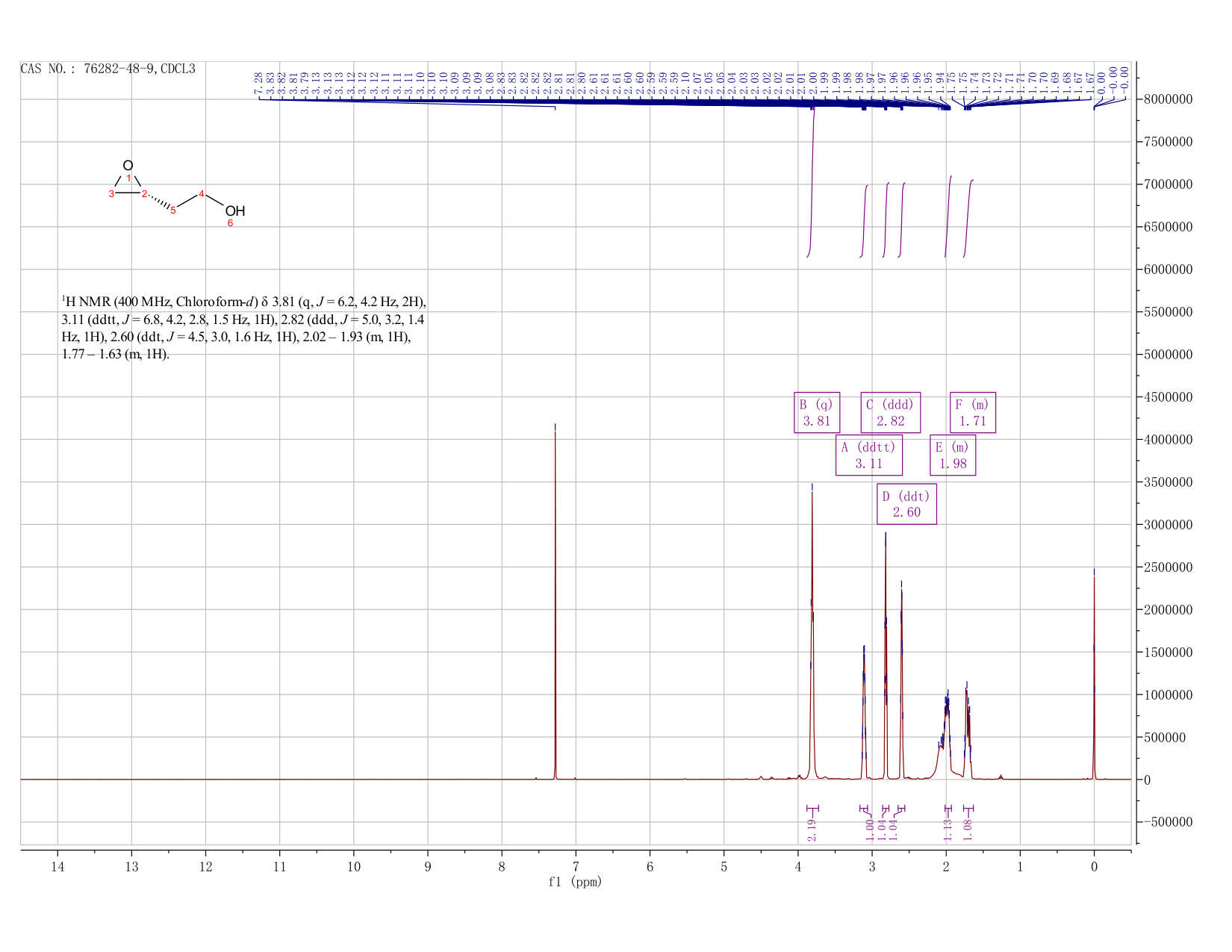1232x952 pixels.
Task: Click the epoxide oxygen atom in the structure
Action: pyautogui.click(x=128, y=166)
